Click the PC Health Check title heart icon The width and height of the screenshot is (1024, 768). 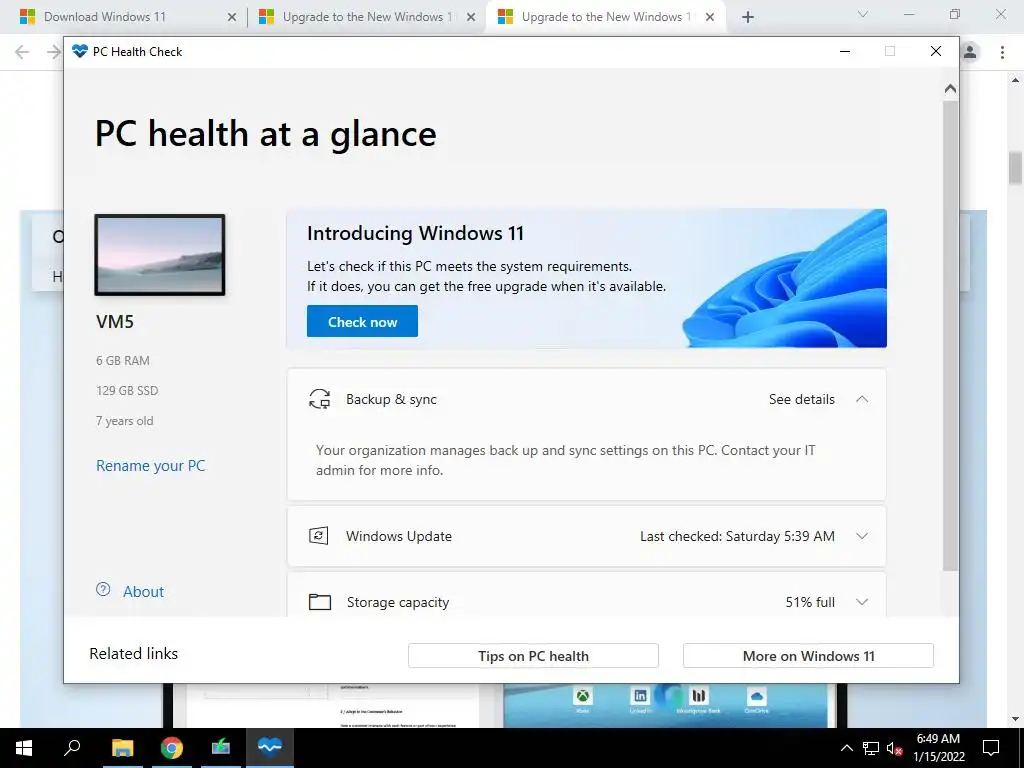(x=80, y=51)
